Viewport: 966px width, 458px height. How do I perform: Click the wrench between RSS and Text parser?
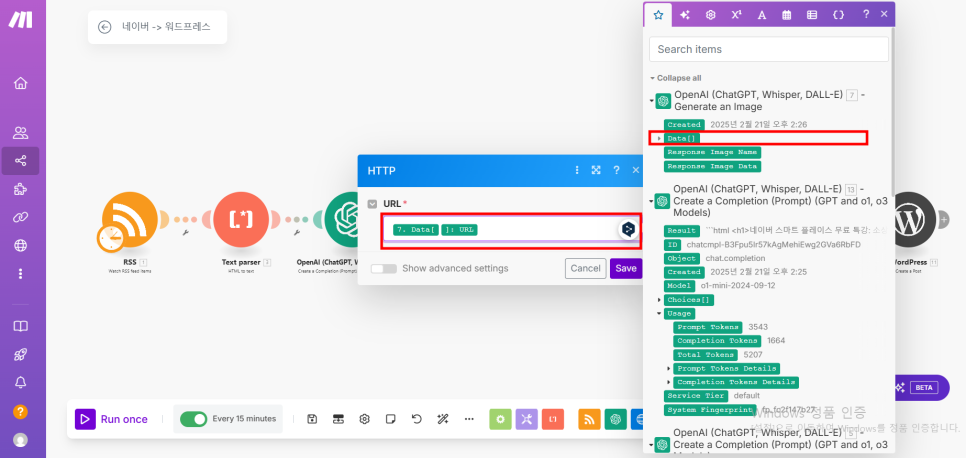185,233
